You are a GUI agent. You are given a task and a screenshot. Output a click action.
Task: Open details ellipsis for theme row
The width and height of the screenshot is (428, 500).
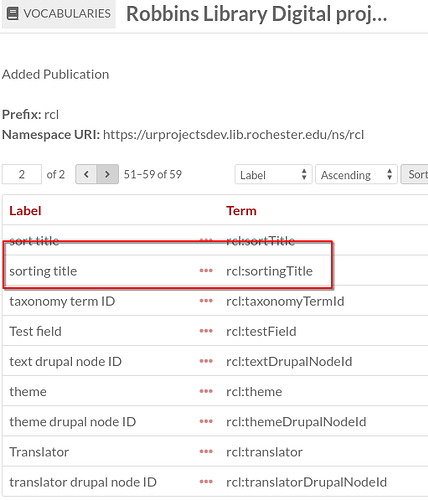click(206, 391)
